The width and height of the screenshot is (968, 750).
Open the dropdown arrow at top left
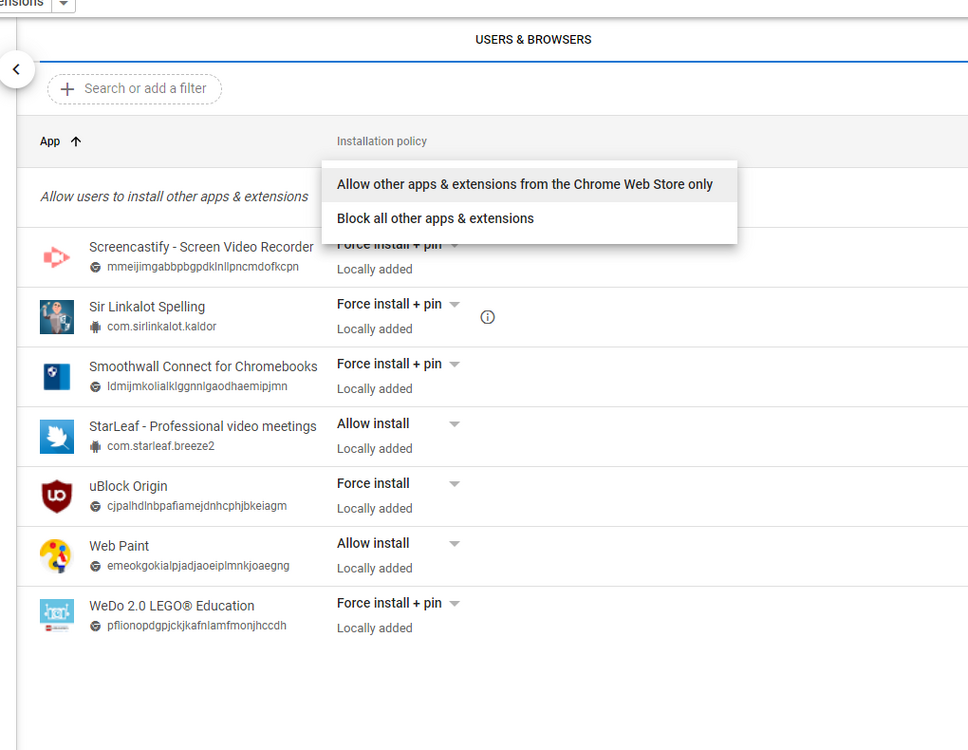[x=63, y=4]
